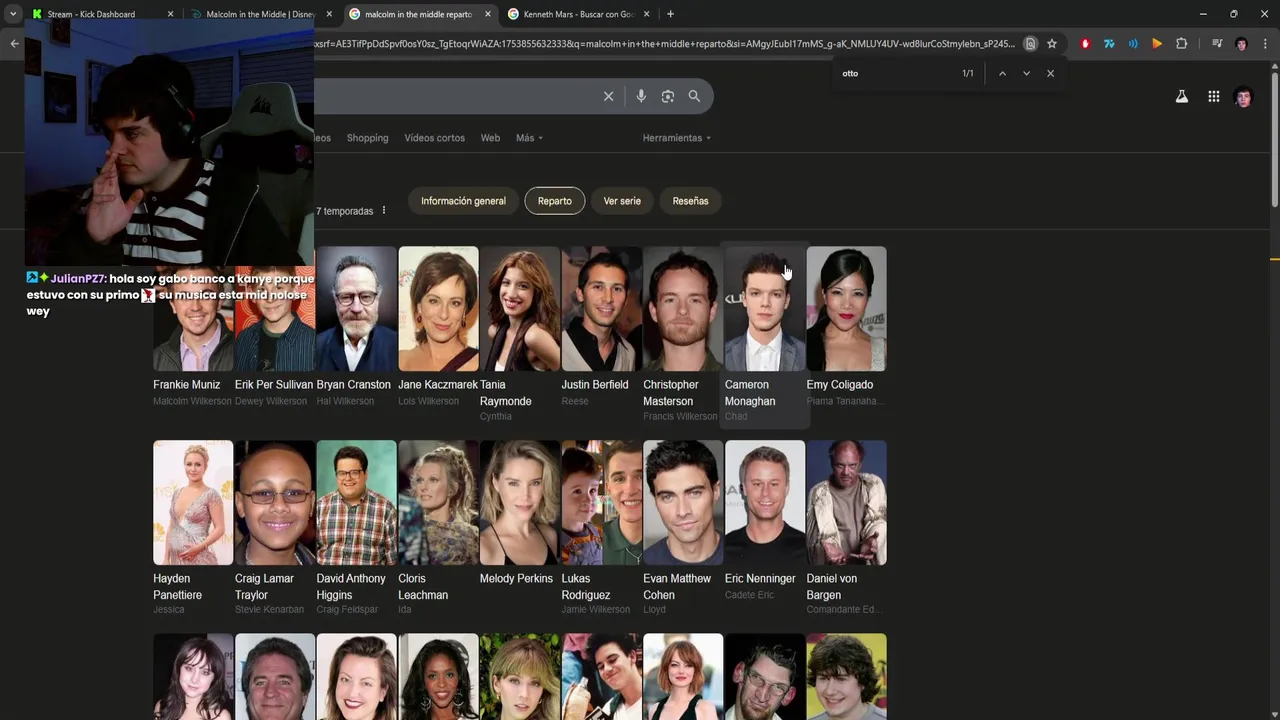Expand the Más search filter dropdown

pos(529,138)
